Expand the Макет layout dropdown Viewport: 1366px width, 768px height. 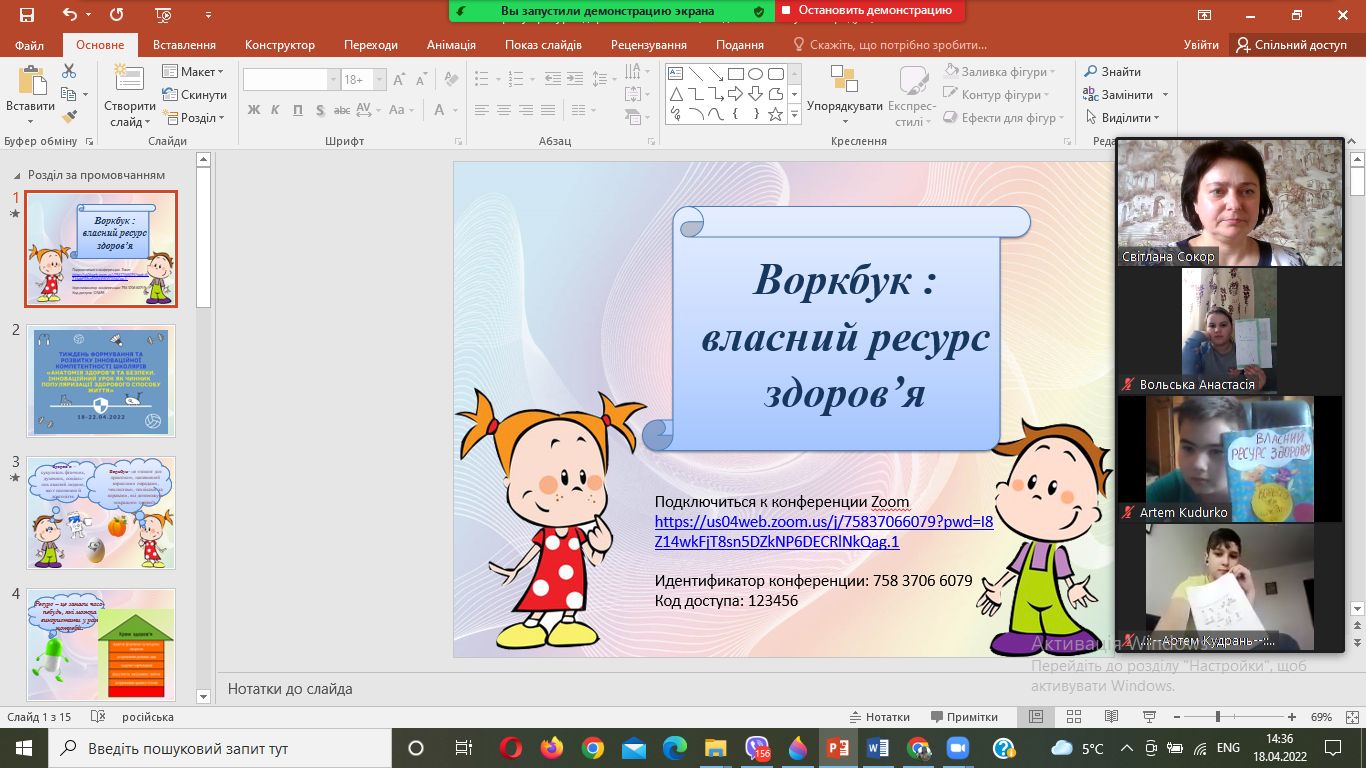(192, 72)
